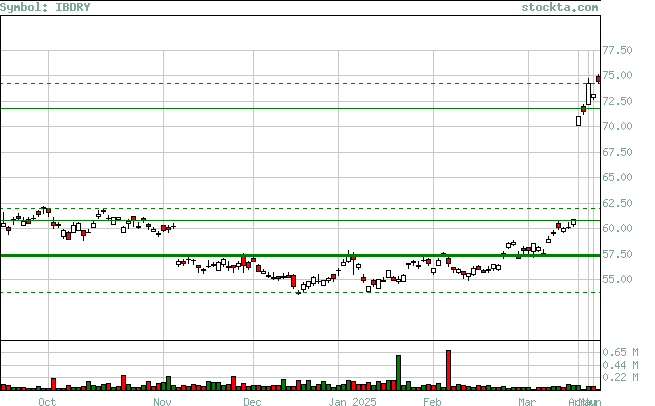Image resolution: width=655 pixels, height=406 pixels.
Task: Select the 77.50 price axis label
Action: click(x=617, y=50)
